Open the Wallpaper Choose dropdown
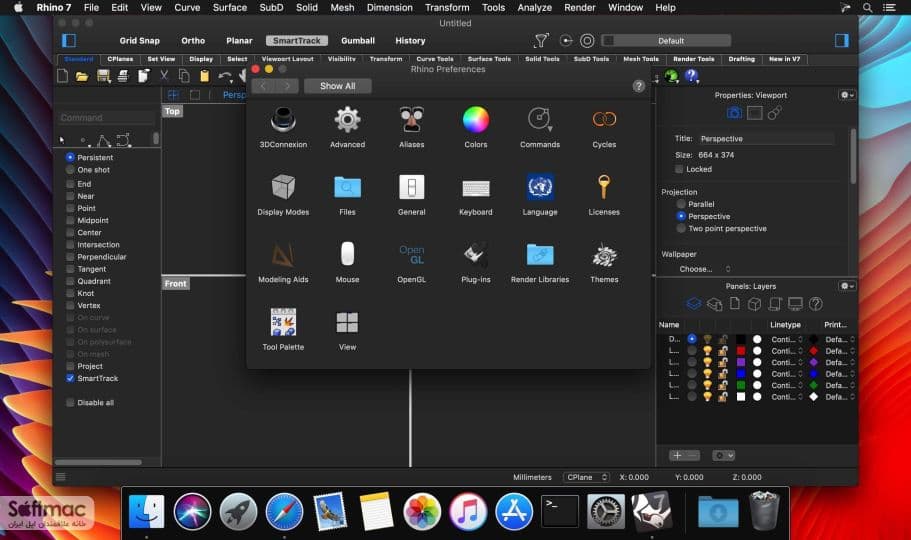This screenshot has width=911, height=540. [x=704, y=269]
